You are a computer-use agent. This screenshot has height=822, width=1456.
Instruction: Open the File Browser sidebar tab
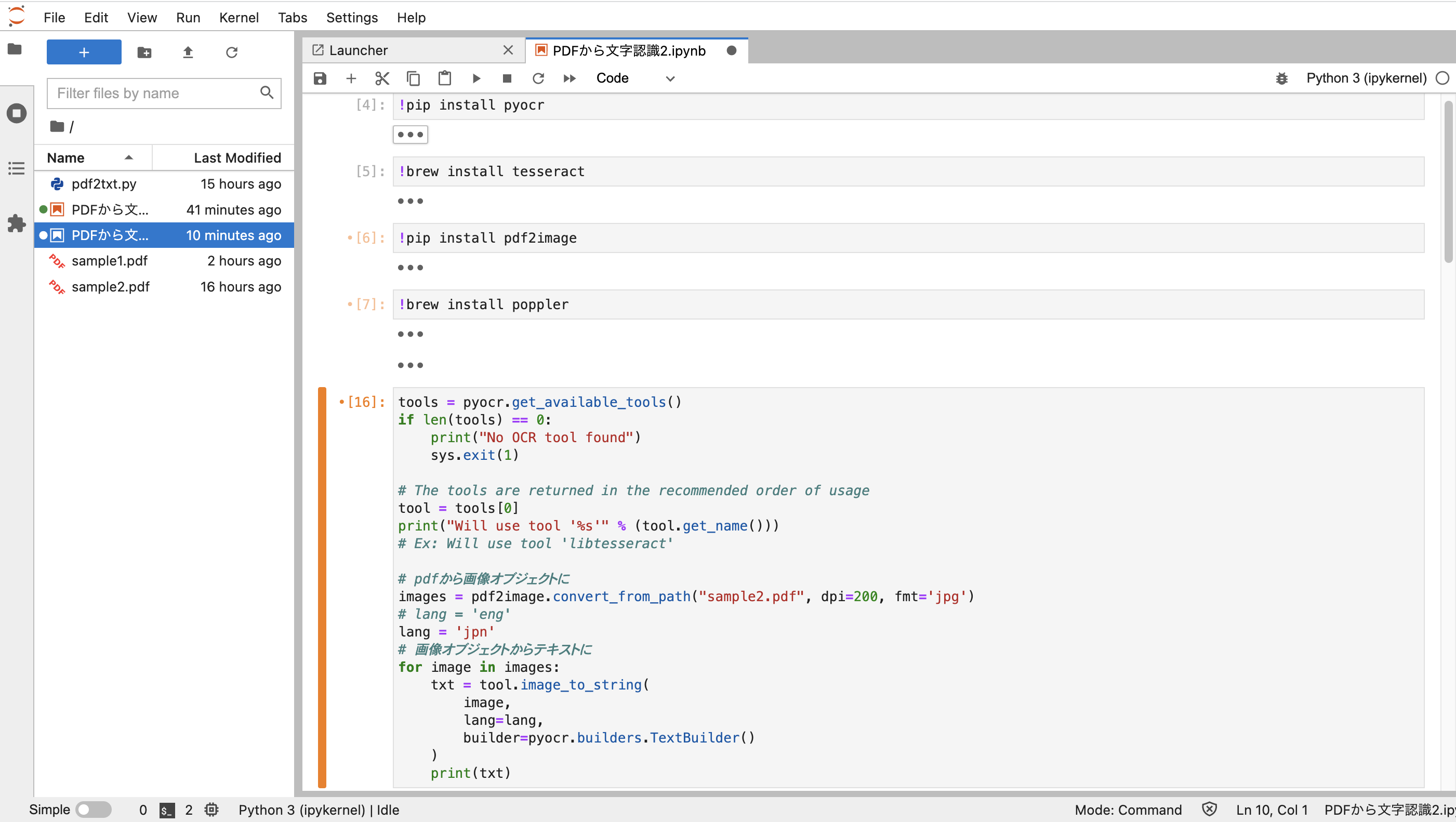tap(15, 50)
